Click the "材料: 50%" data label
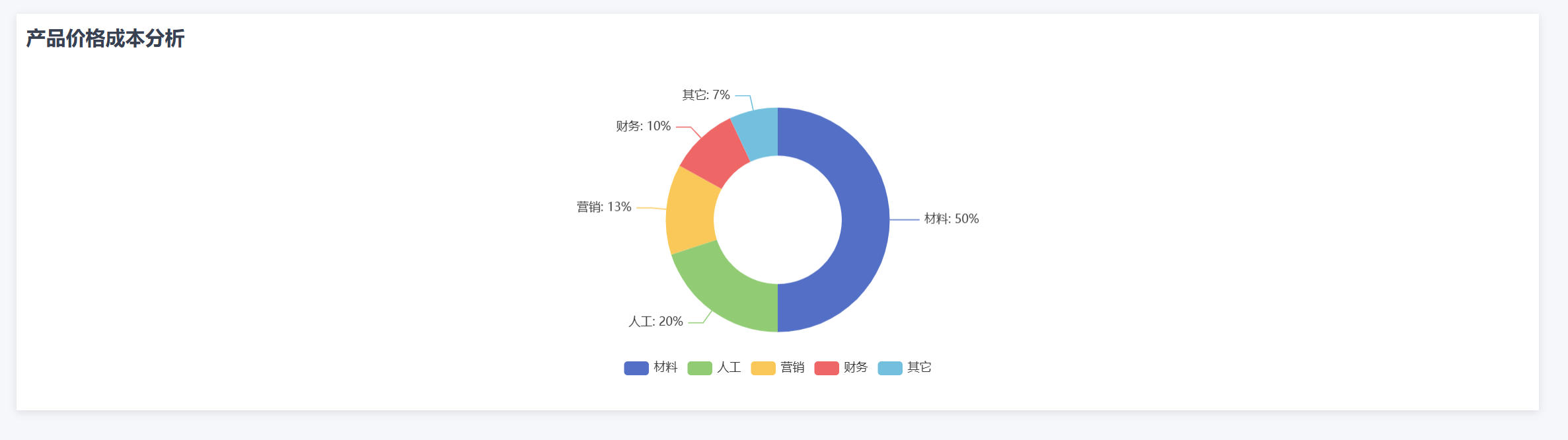This screenshot has width=1568, height=440. point(951,219)
